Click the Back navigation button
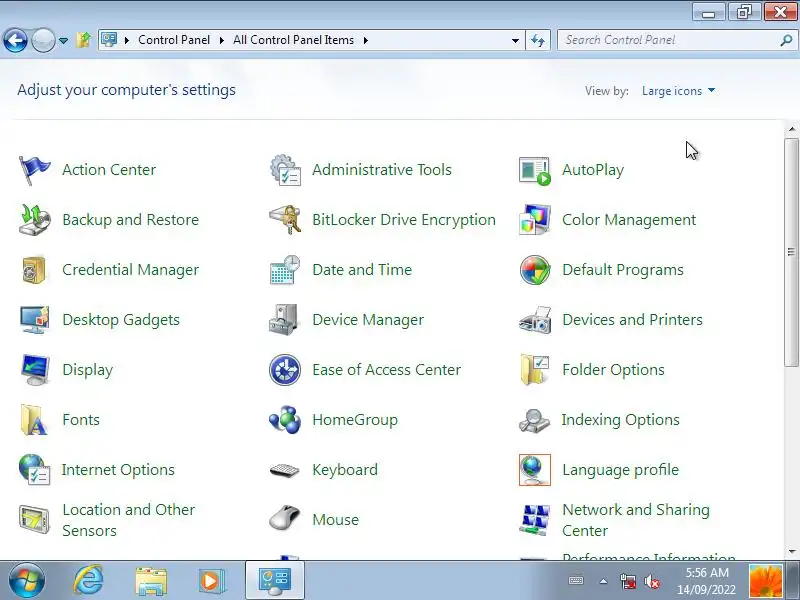Viewport: 800px width, 600px height. pyautogui.click(x=15, y=40)
